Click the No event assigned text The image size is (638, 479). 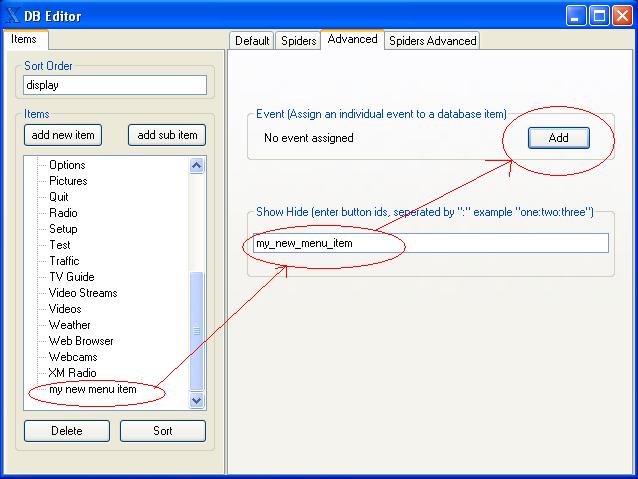tap(309, 138)
